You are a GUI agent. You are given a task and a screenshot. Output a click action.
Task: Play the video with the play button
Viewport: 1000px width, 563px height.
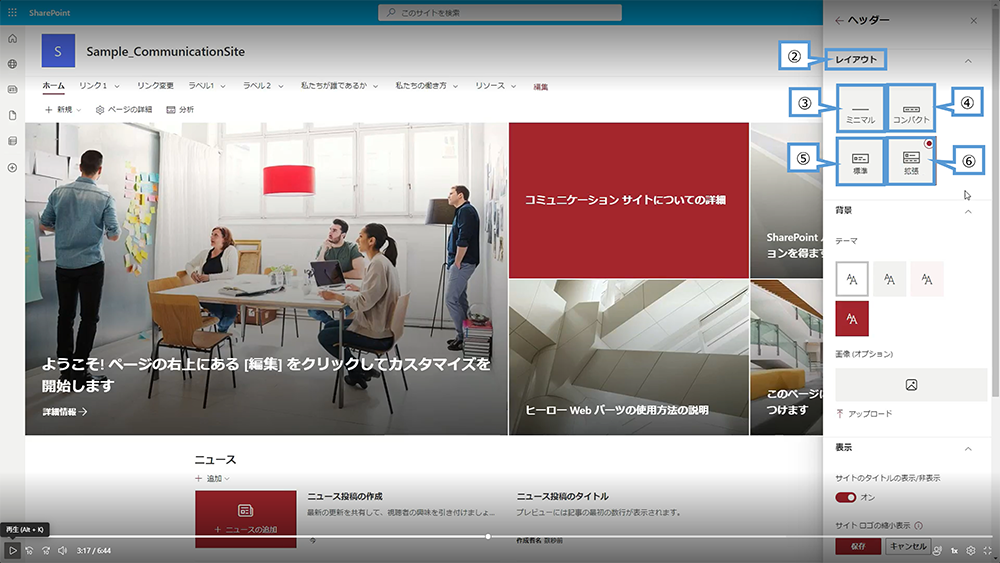[x=12, y=550]
